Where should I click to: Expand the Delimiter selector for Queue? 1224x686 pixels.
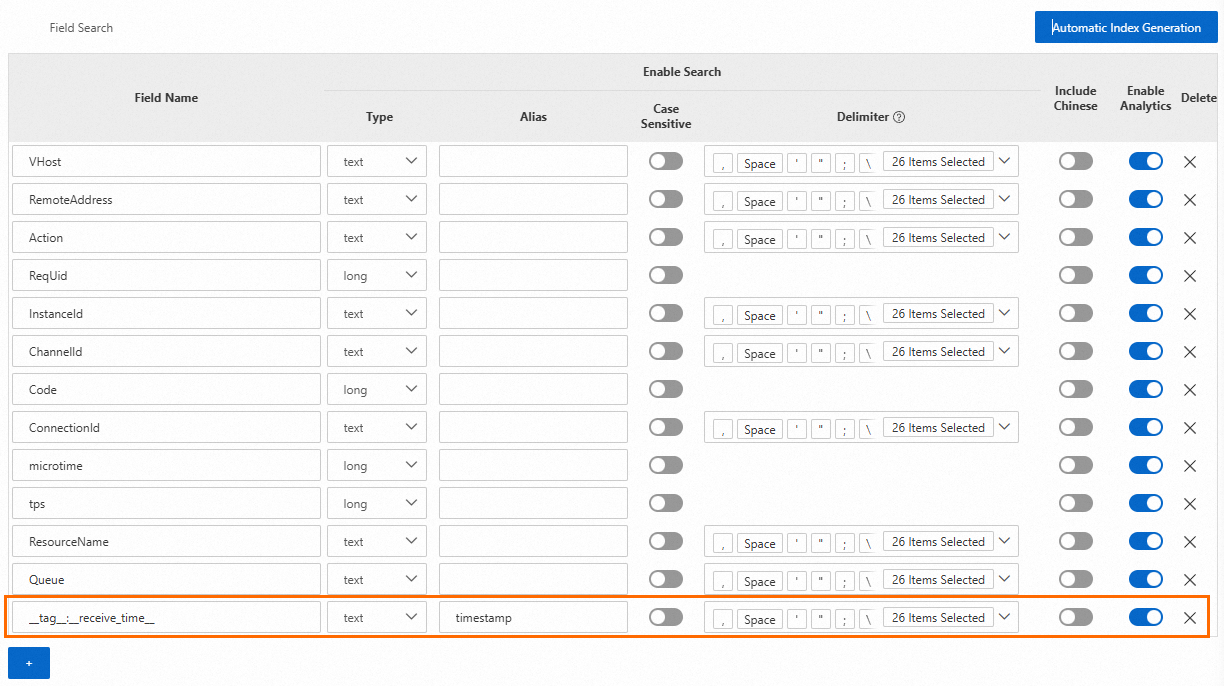point(1005,579)
